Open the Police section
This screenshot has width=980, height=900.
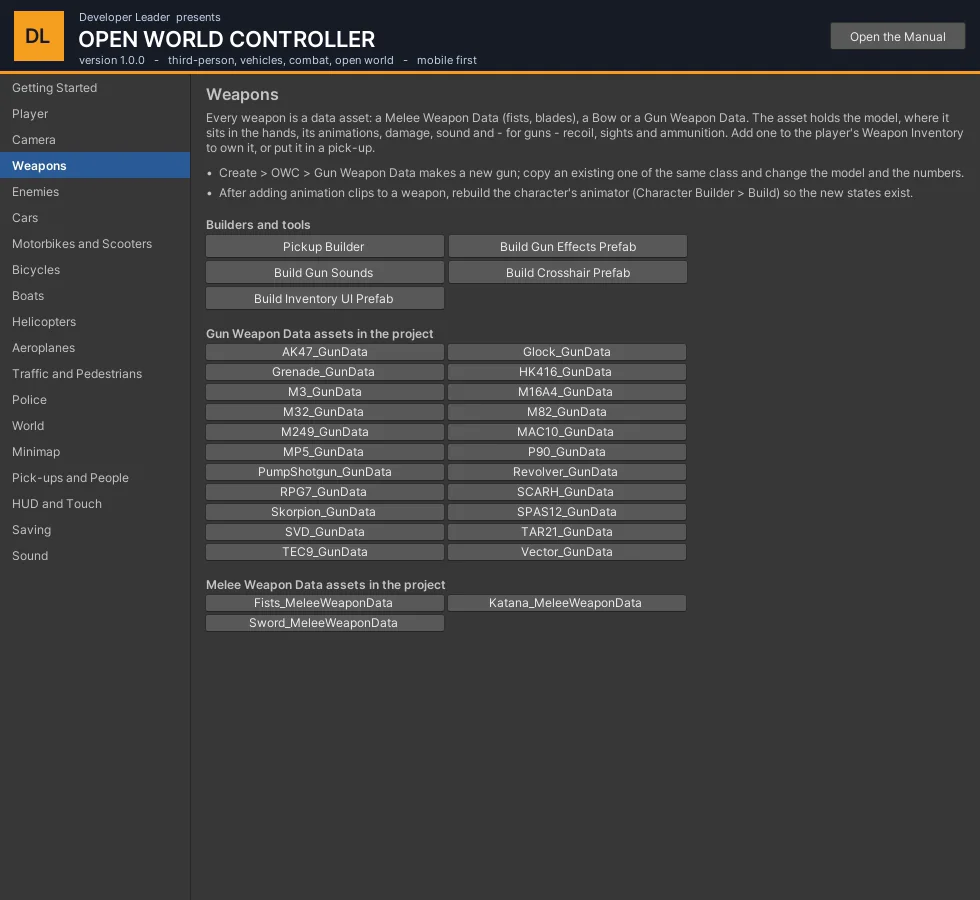(x=95, y=400)
